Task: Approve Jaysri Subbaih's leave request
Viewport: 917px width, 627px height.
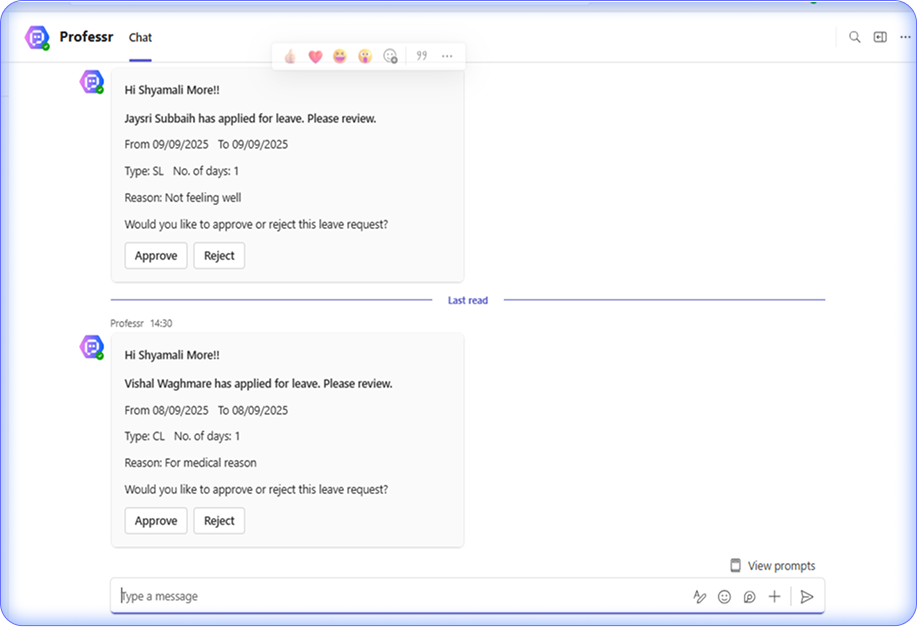Action: [x=156, y=256]
